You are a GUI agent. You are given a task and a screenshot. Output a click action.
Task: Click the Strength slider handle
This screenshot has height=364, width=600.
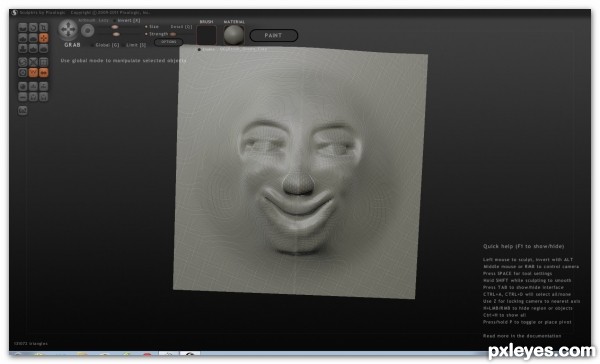click(116, 34)
